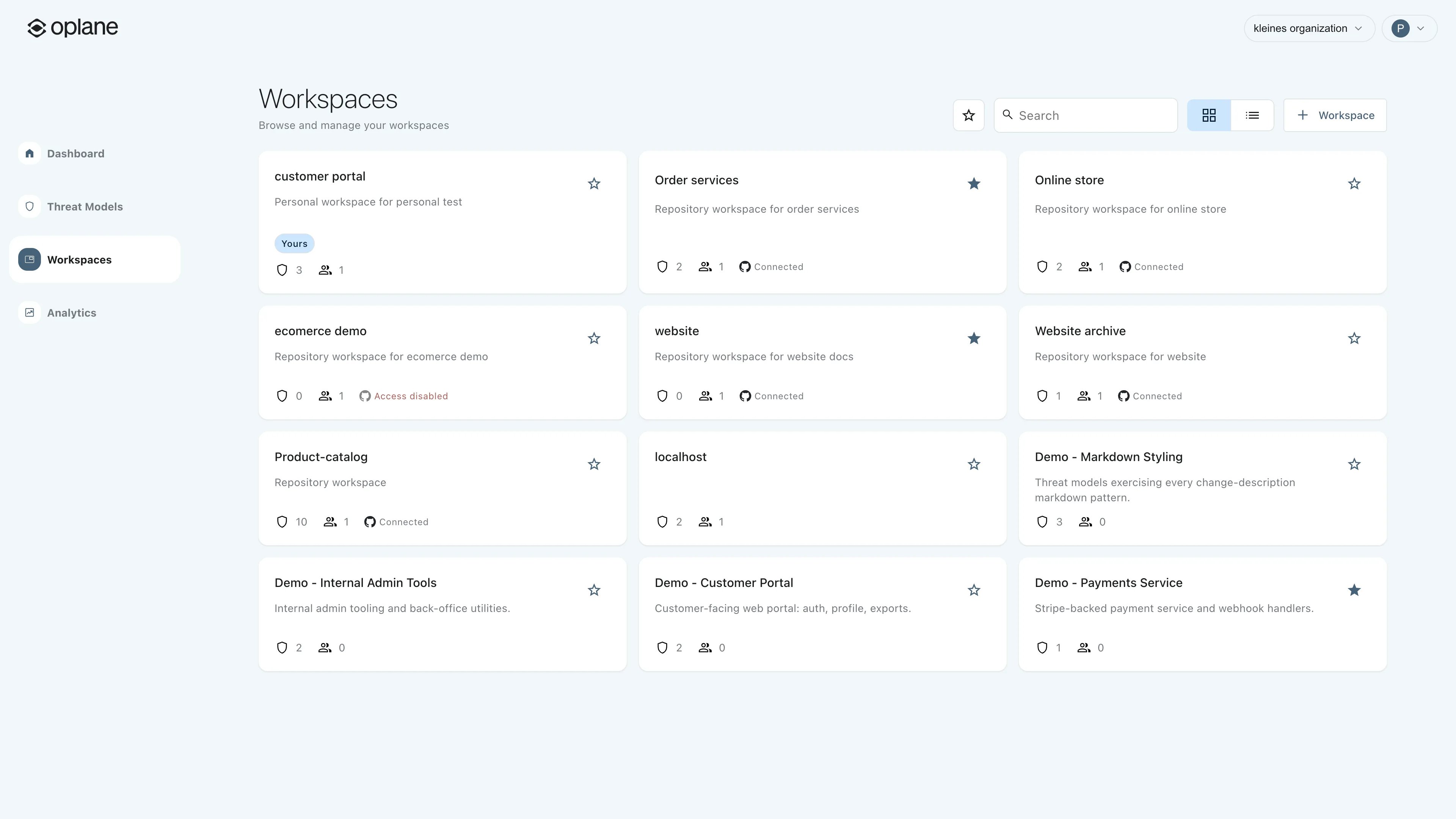This screenshot has height=819, width=1456.
Task: Expand the user account menu chevron
Action: click(x=1420, y=28)
